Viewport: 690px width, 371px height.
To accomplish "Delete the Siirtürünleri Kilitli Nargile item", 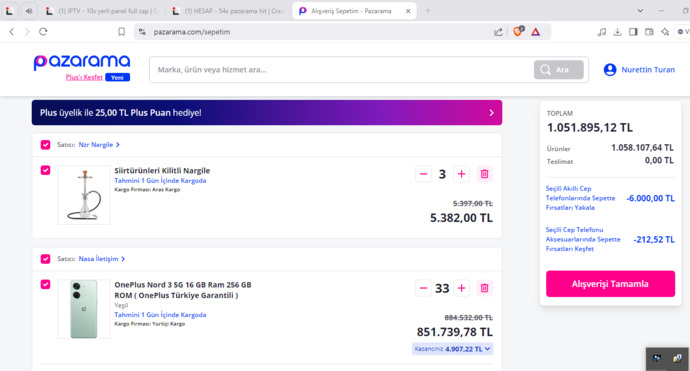I will tap(484, 174).
